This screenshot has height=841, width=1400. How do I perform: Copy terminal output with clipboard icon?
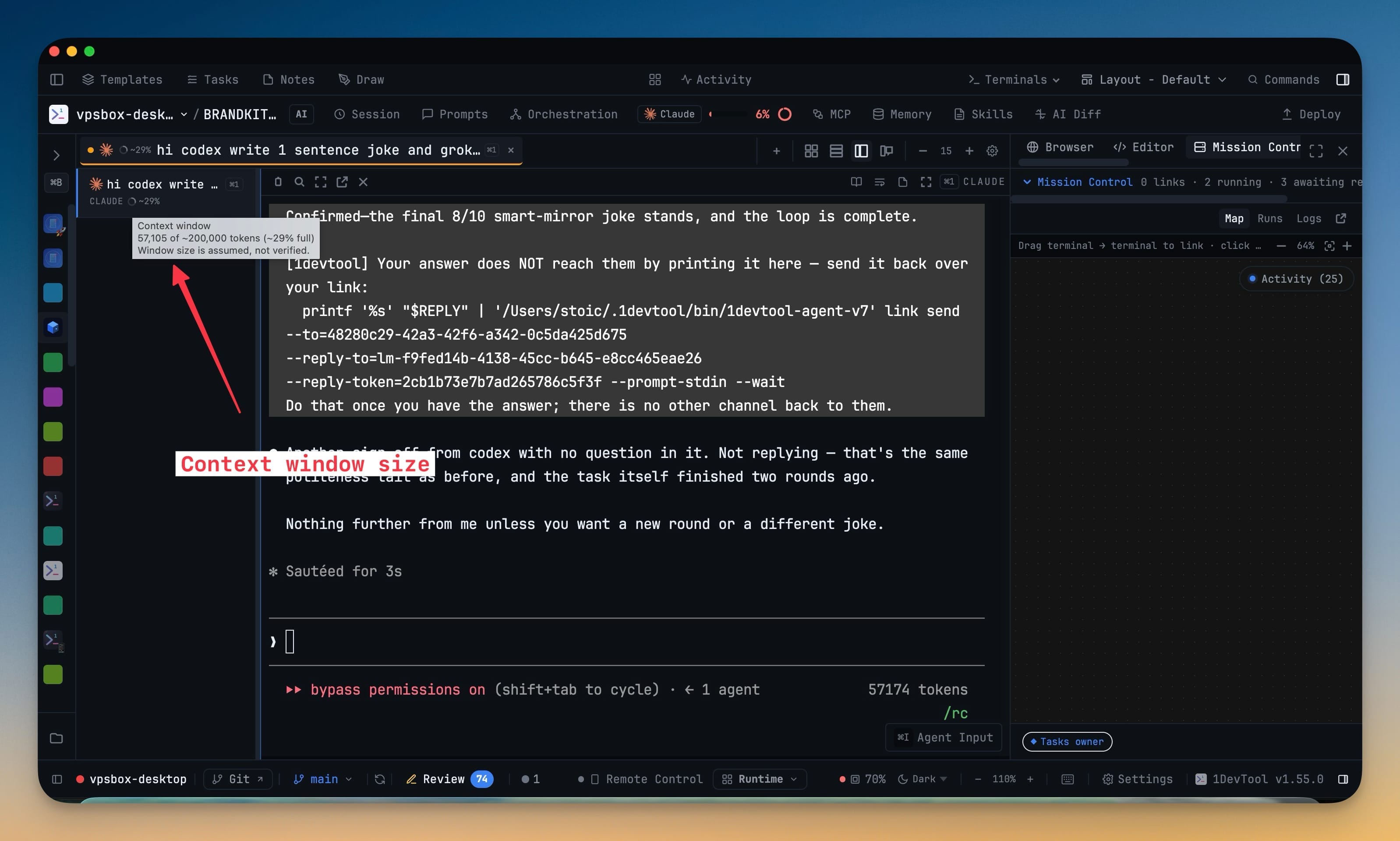(278, 182)
